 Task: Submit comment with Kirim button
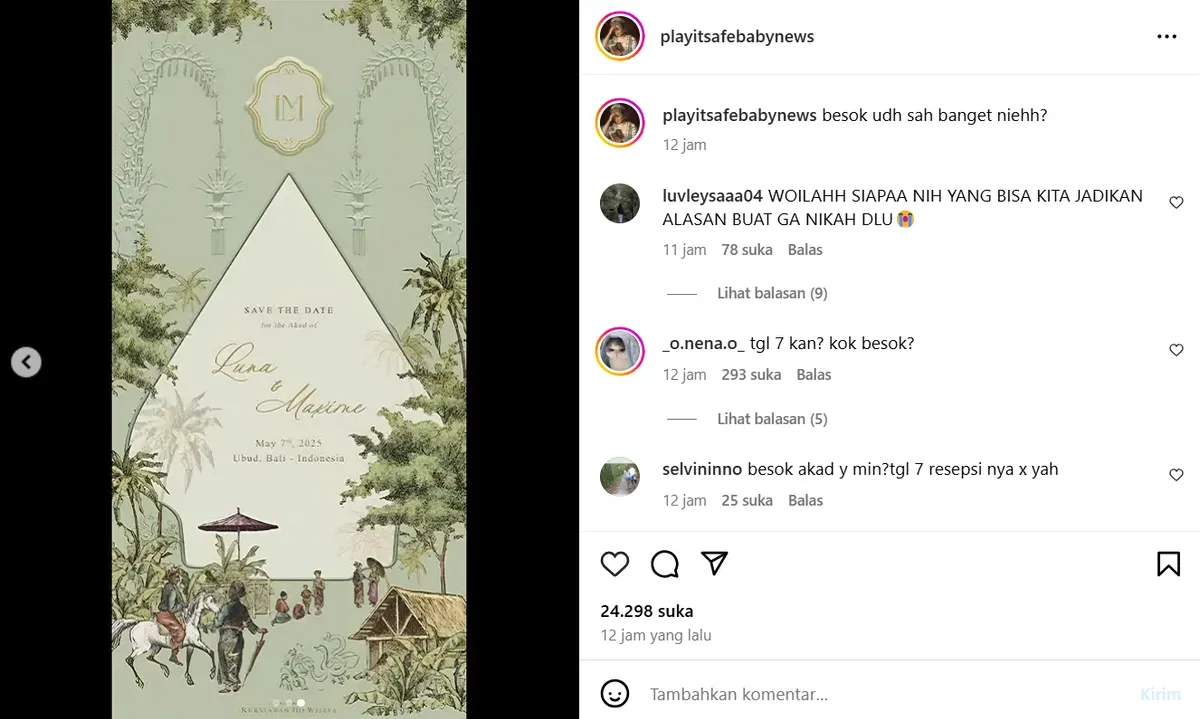click(1159, 693)
